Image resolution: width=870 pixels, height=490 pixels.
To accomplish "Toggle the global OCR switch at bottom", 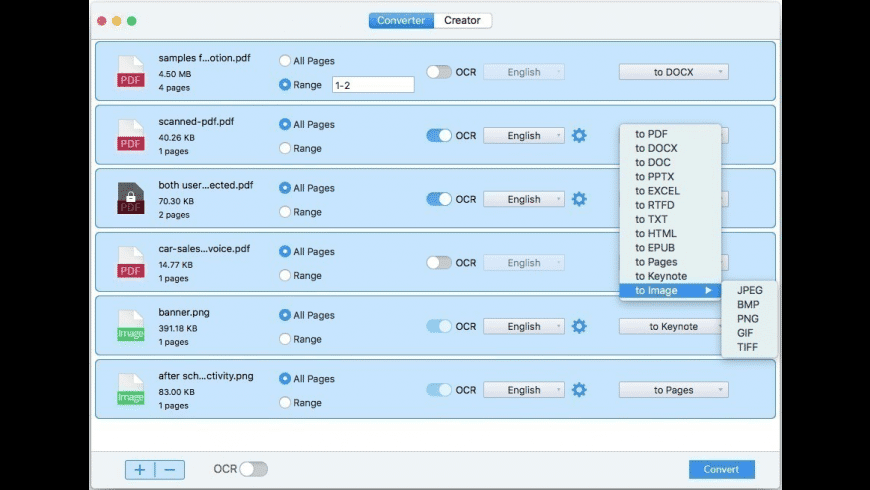I will (x=253, y=469).
